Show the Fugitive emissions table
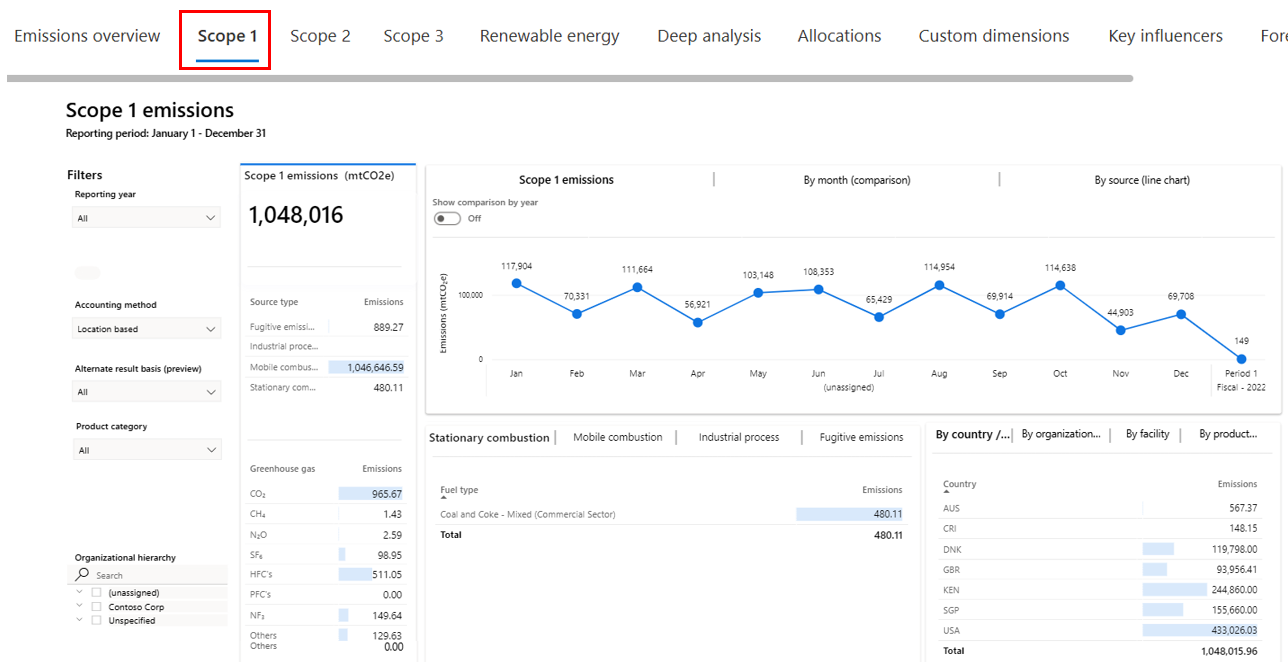1288x662 pixels. (x=861, y=437)
